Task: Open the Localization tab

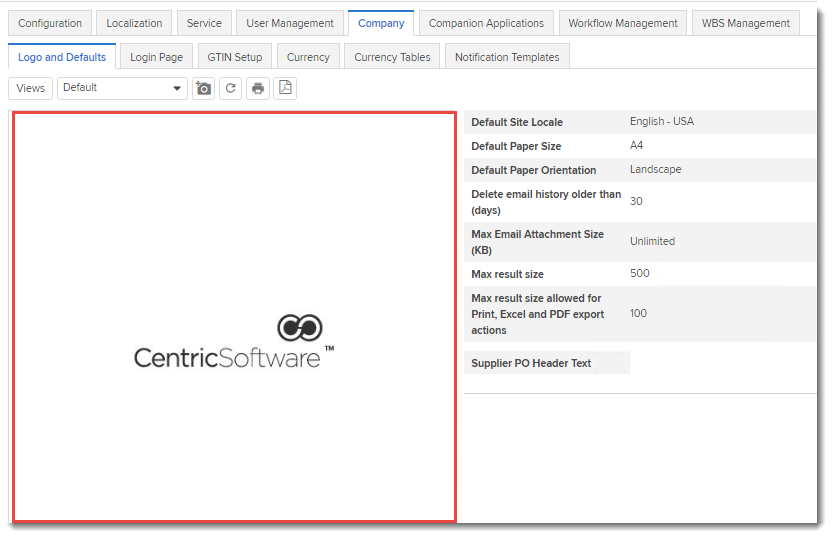Action: click(x=134, y=23)
